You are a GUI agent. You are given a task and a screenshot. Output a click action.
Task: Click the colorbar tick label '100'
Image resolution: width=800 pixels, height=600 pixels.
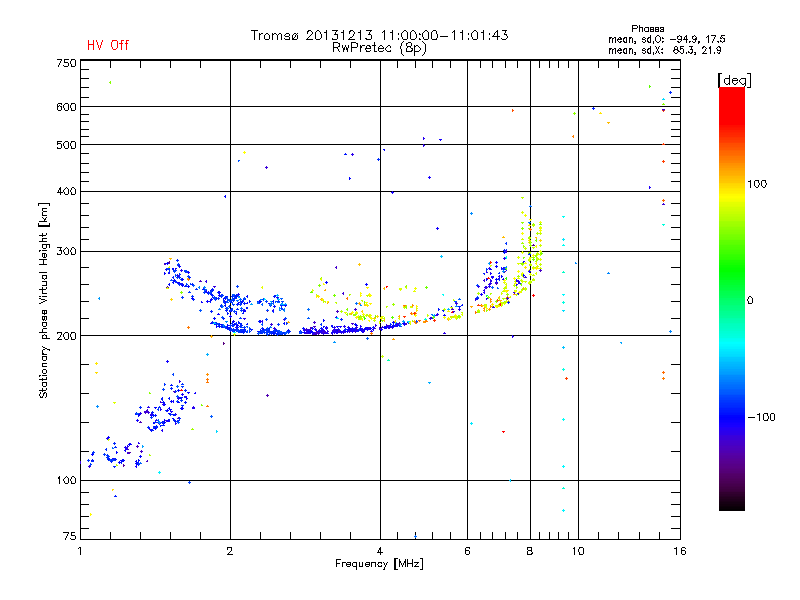coord(757,184)
